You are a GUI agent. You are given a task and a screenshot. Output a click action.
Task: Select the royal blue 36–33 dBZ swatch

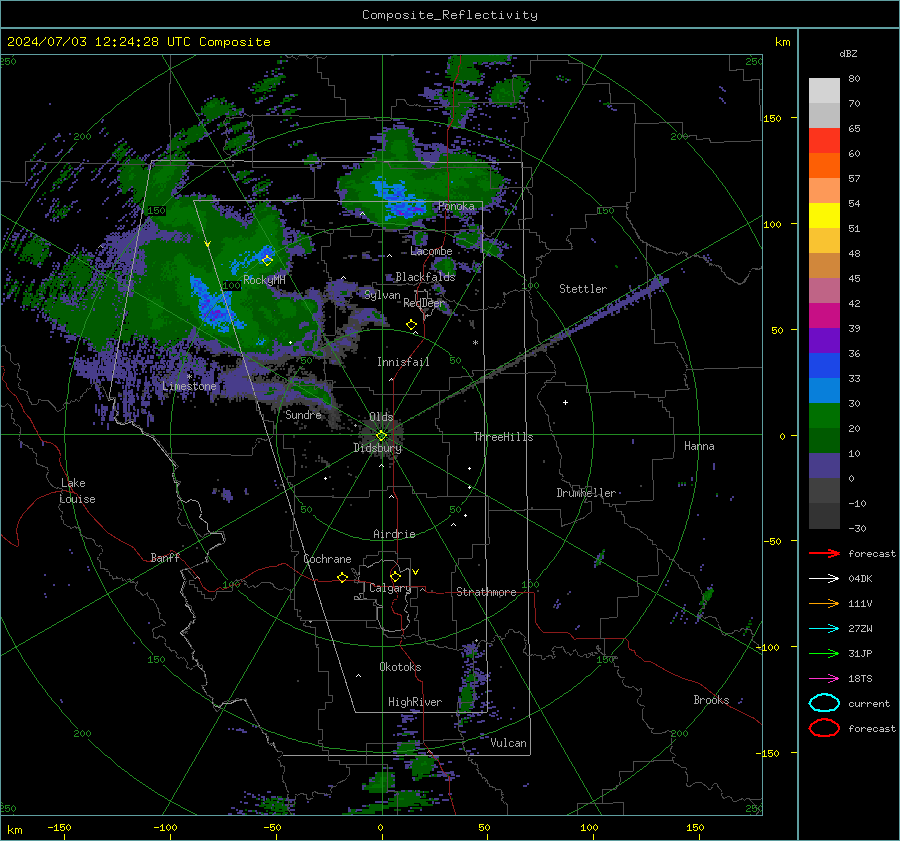pyautogui.click(x=824, y=366)
